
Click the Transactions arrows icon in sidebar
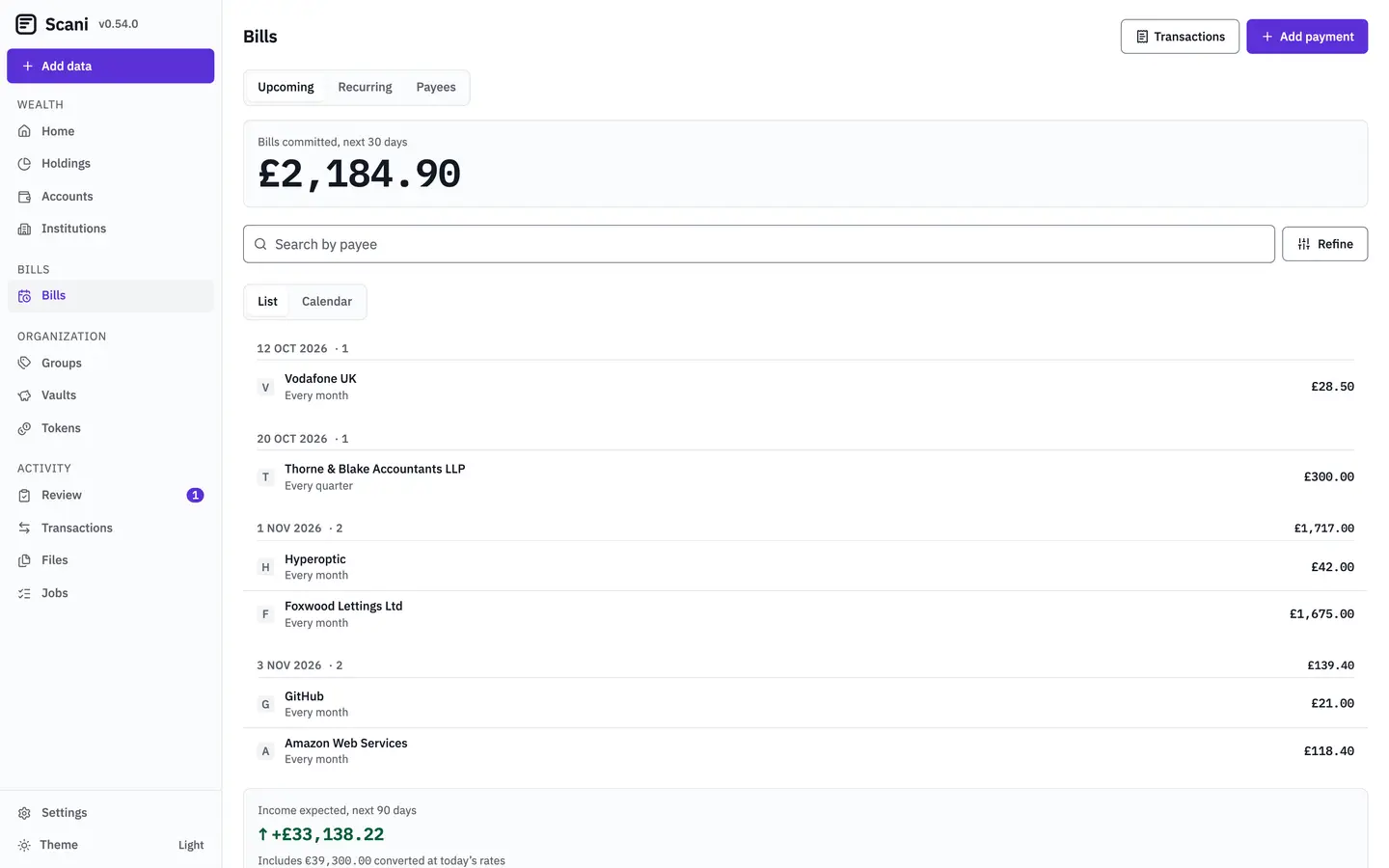tap(24, 528)
